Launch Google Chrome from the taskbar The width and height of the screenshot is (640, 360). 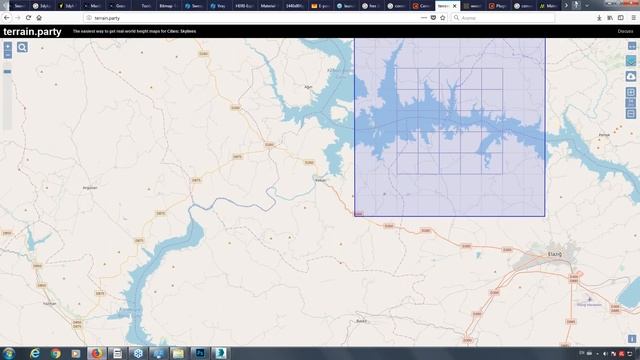tap(56, 353)
